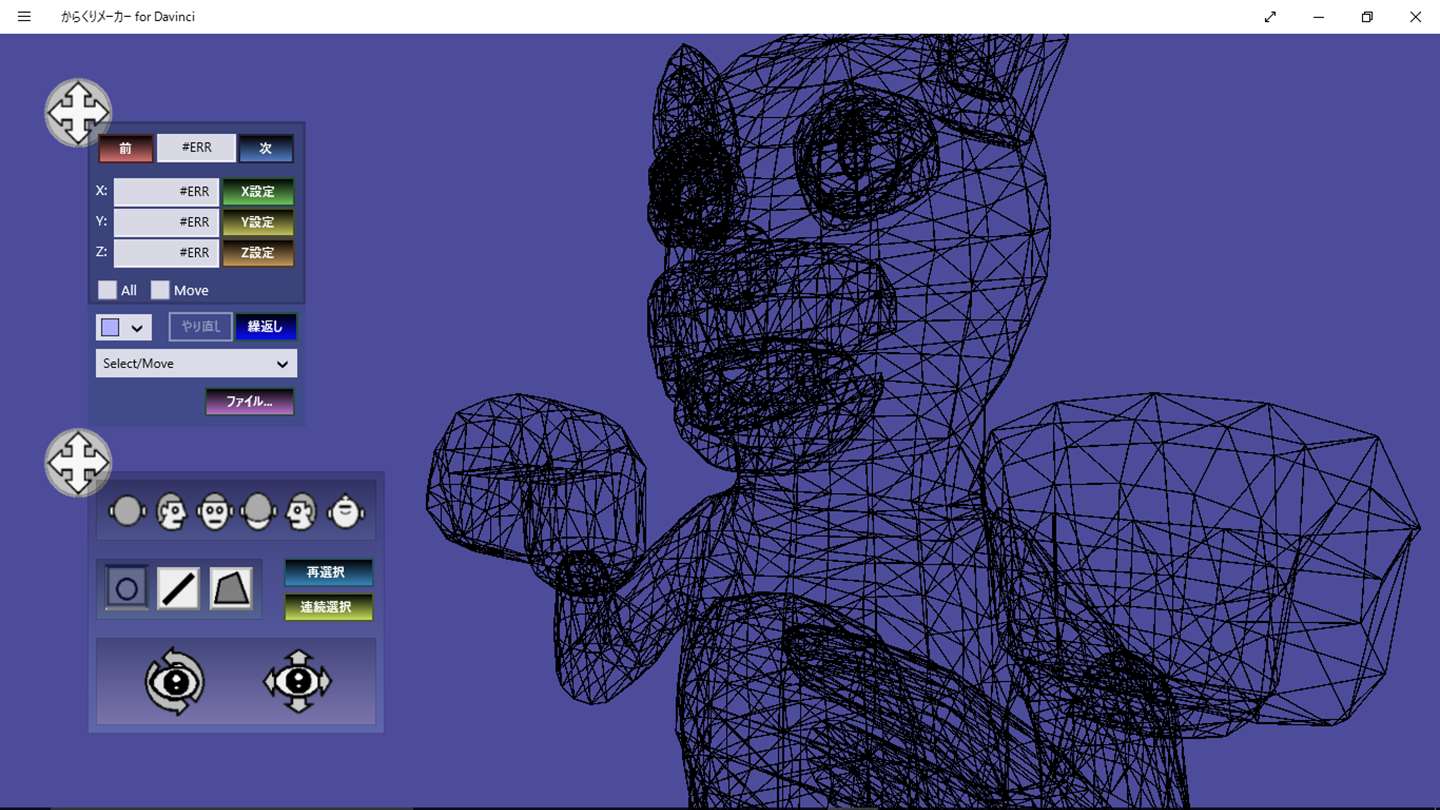Choose the polygon face selection mode
This screenshot has width=1440, height=810.
point(231,588)
